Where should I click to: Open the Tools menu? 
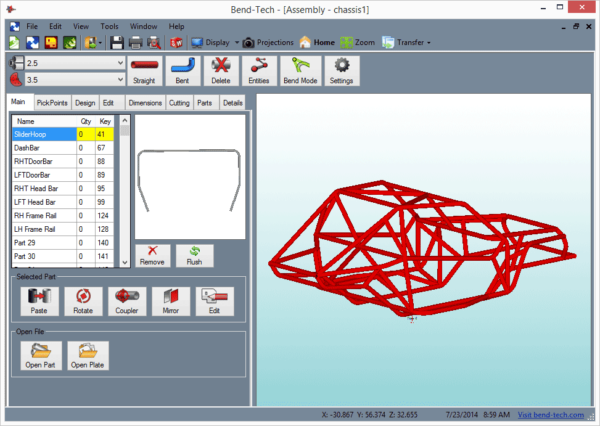coord(109,26)
